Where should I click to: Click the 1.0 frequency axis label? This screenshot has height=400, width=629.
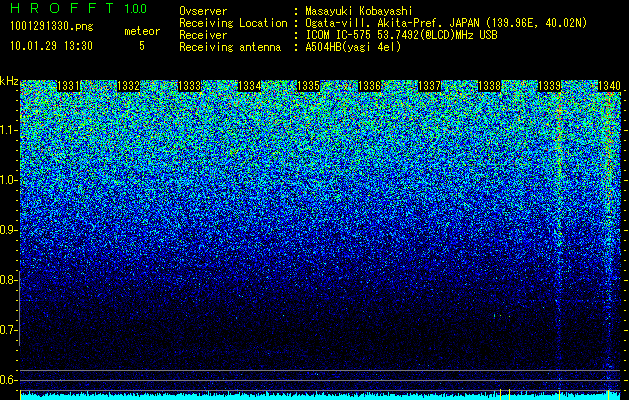point(9,181)
